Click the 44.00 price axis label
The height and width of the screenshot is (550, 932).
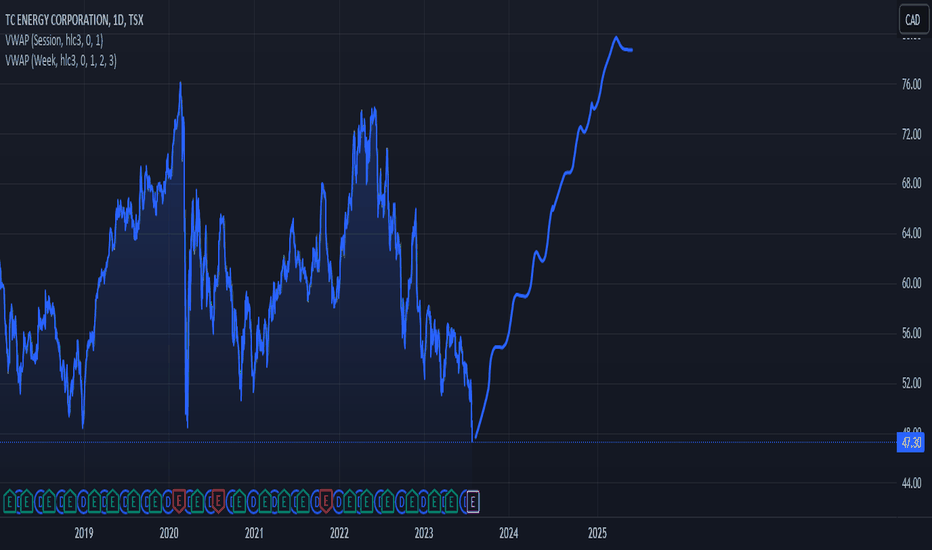[911, 483]
